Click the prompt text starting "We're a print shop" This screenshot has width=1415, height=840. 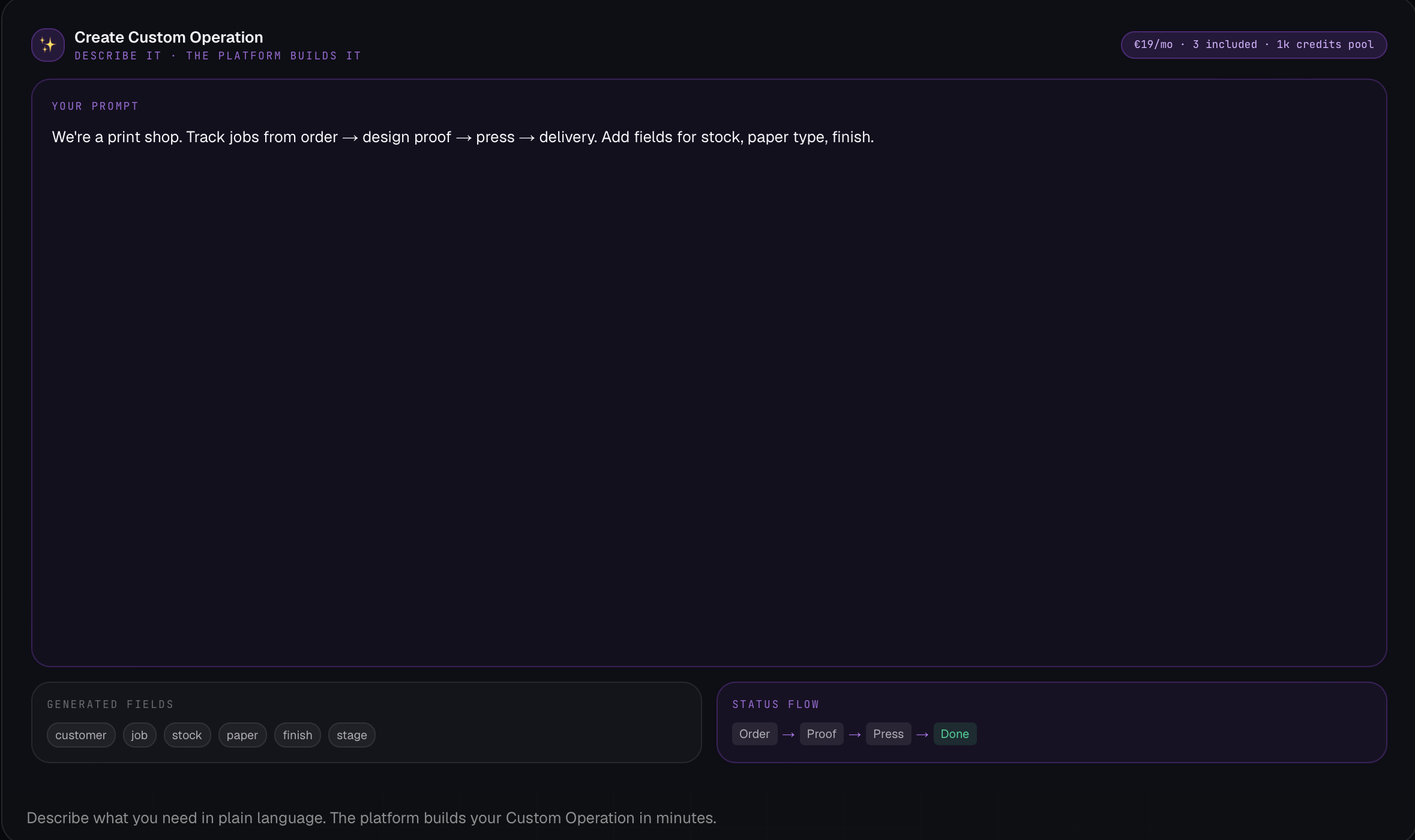[x=463, y=137]
